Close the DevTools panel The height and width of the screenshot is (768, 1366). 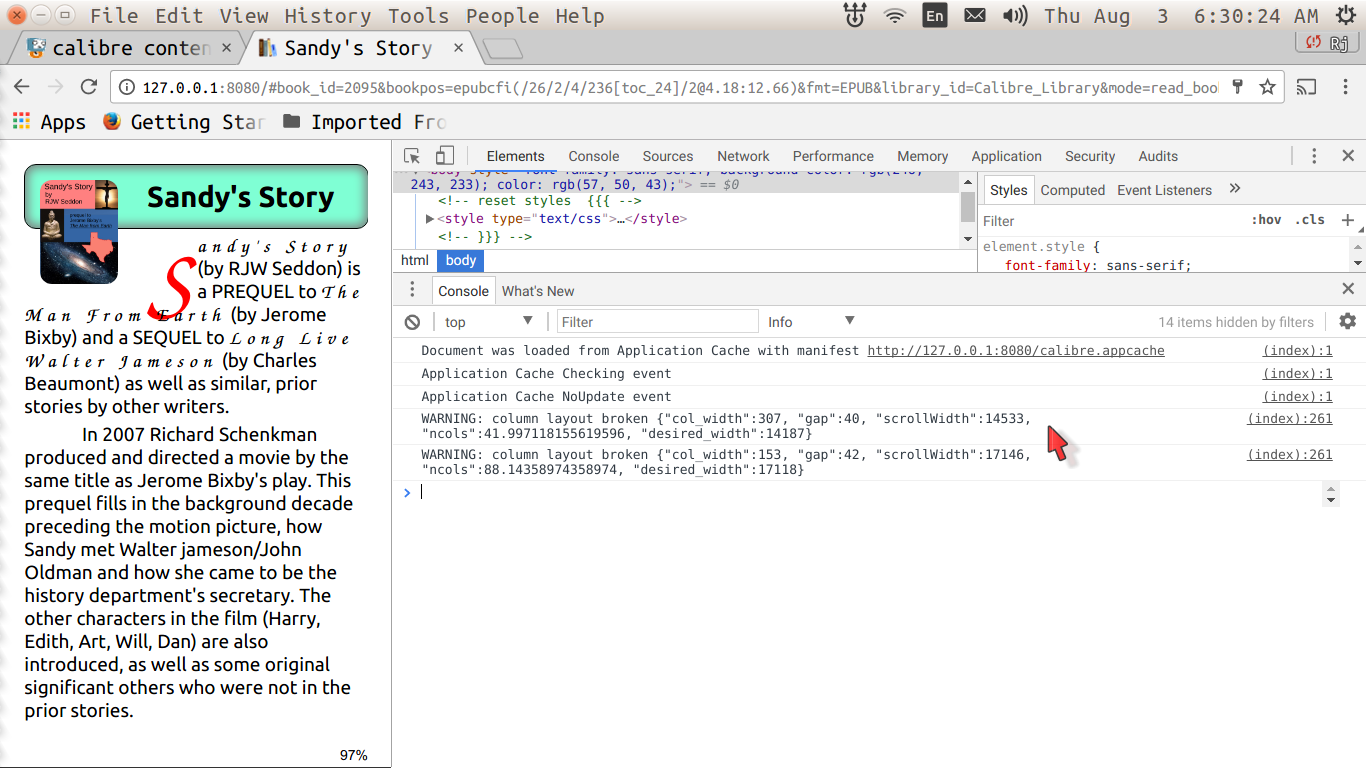coord(1348,156)
